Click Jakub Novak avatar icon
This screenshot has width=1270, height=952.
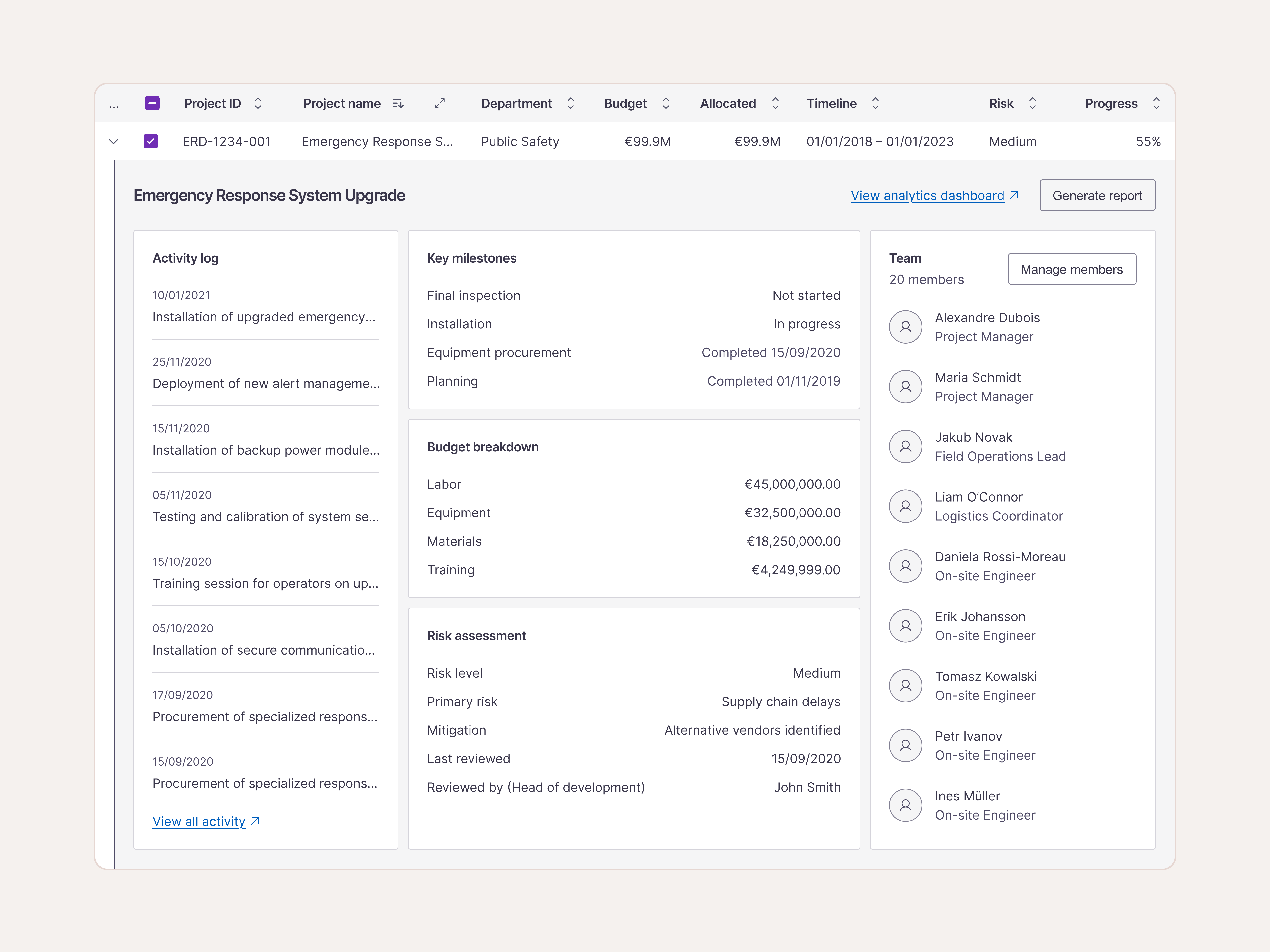905,446
